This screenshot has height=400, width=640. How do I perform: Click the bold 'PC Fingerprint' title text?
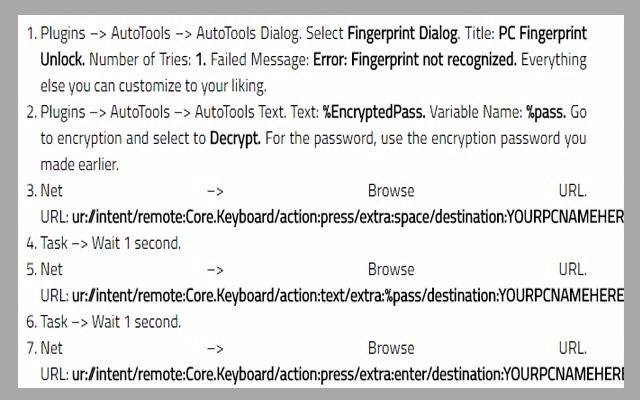coord(542,34)
